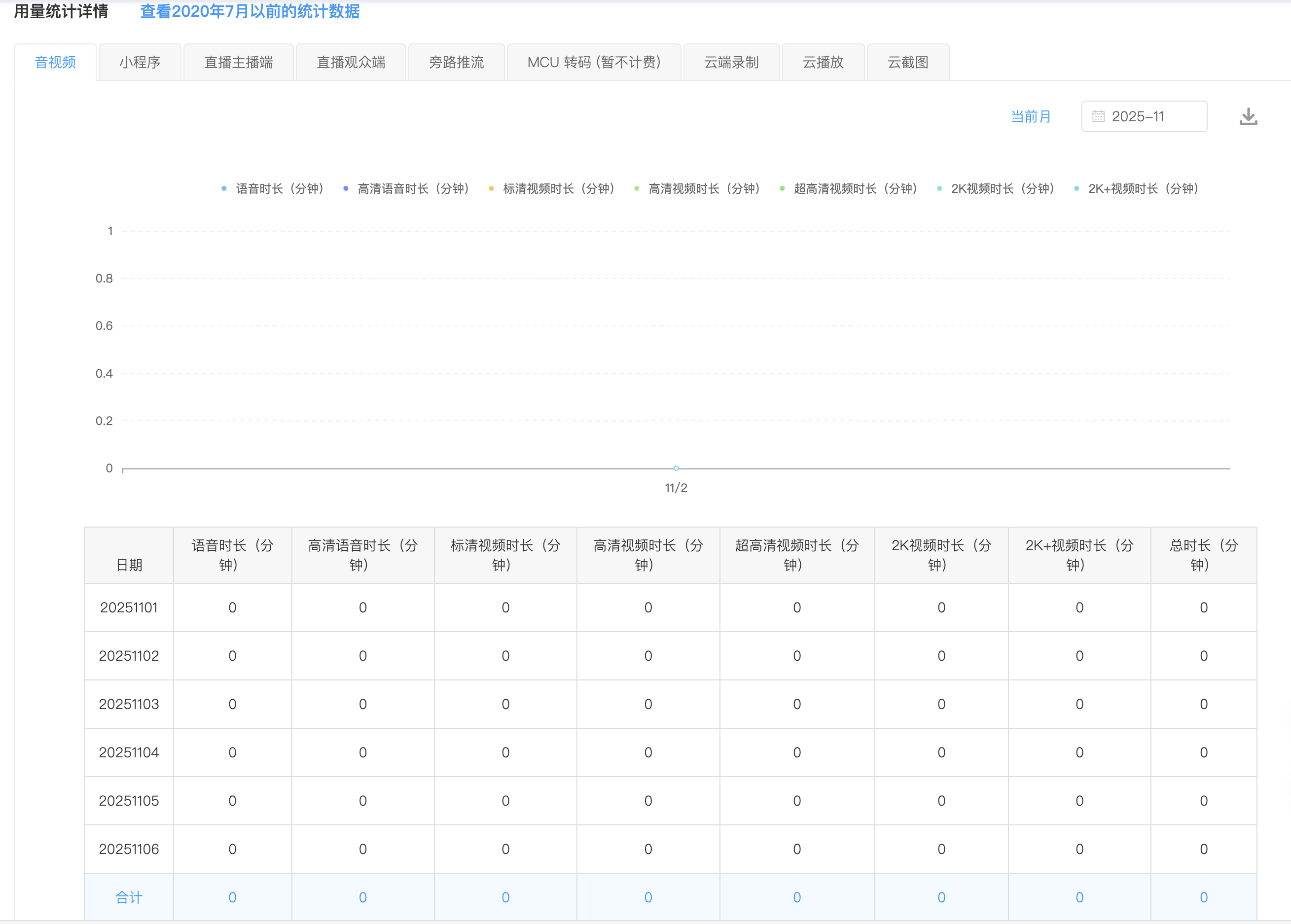Hide 高清视频时长 series via legend
Image resolution: width=1291 pixels, height=924 pixels.
coord(698,189)
